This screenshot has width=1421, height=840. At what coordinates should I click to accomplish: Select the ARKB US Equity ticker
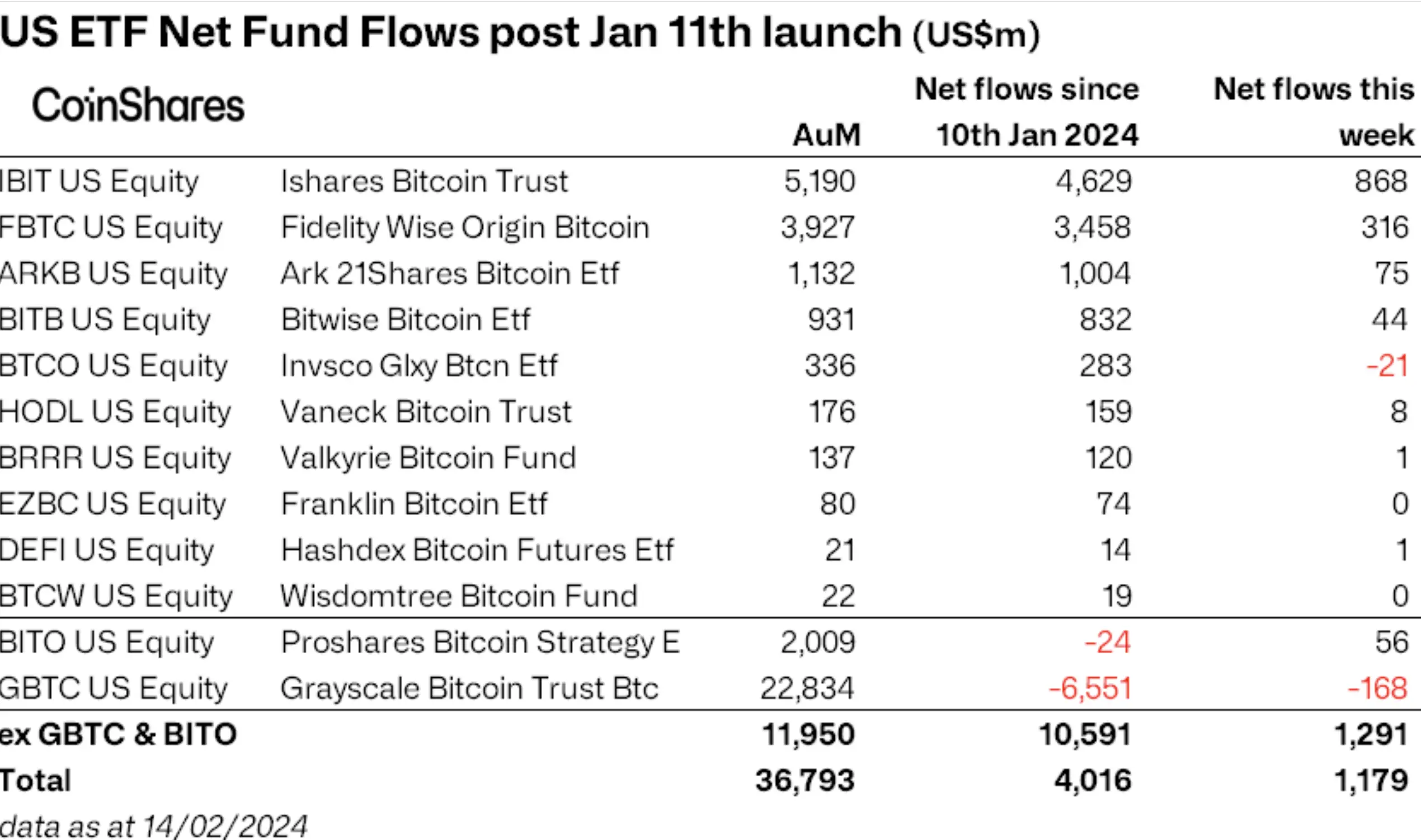pyautogui.click(x=114, y=273)
